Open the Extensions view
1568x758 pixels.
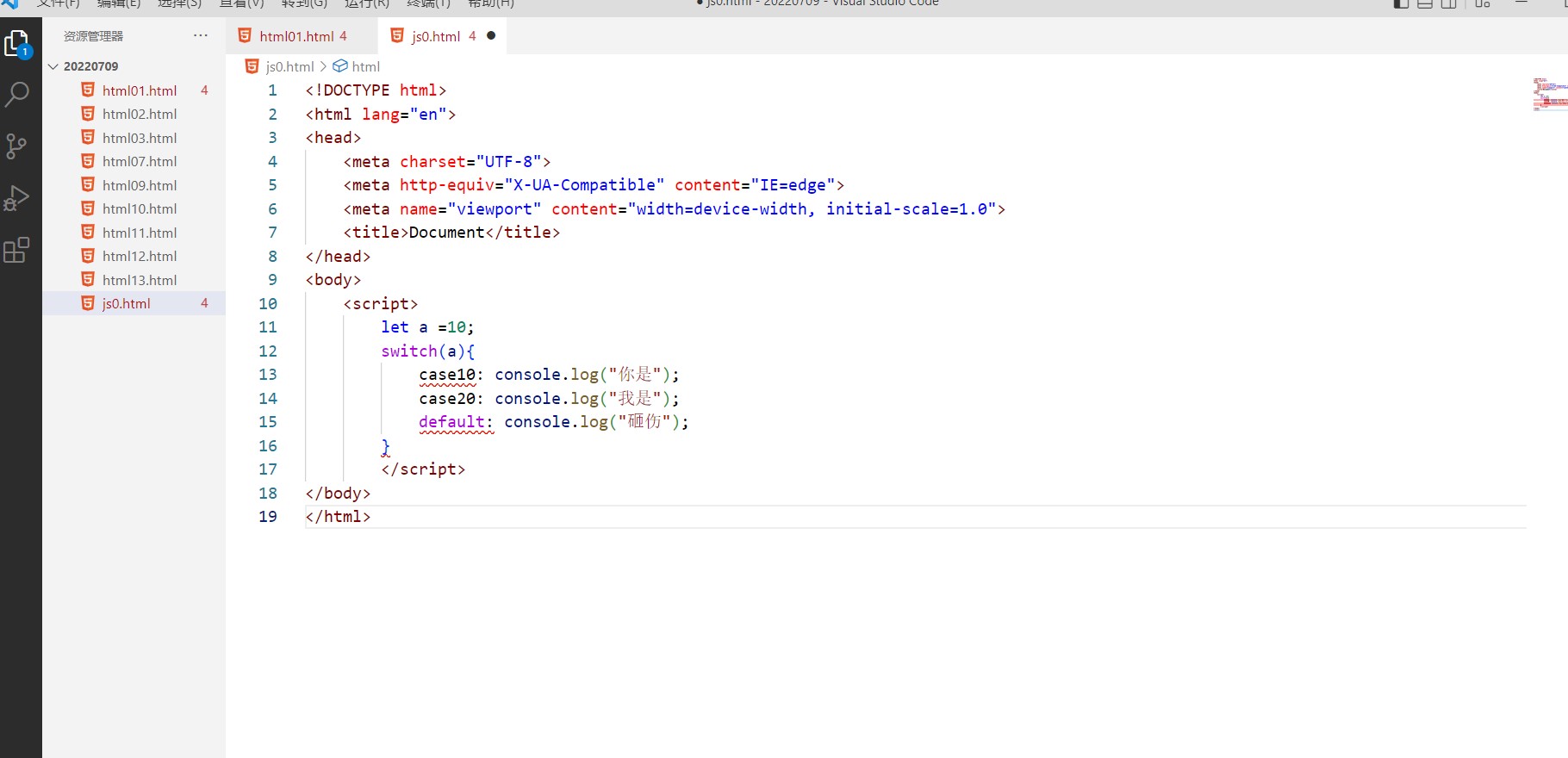point(16,250)
